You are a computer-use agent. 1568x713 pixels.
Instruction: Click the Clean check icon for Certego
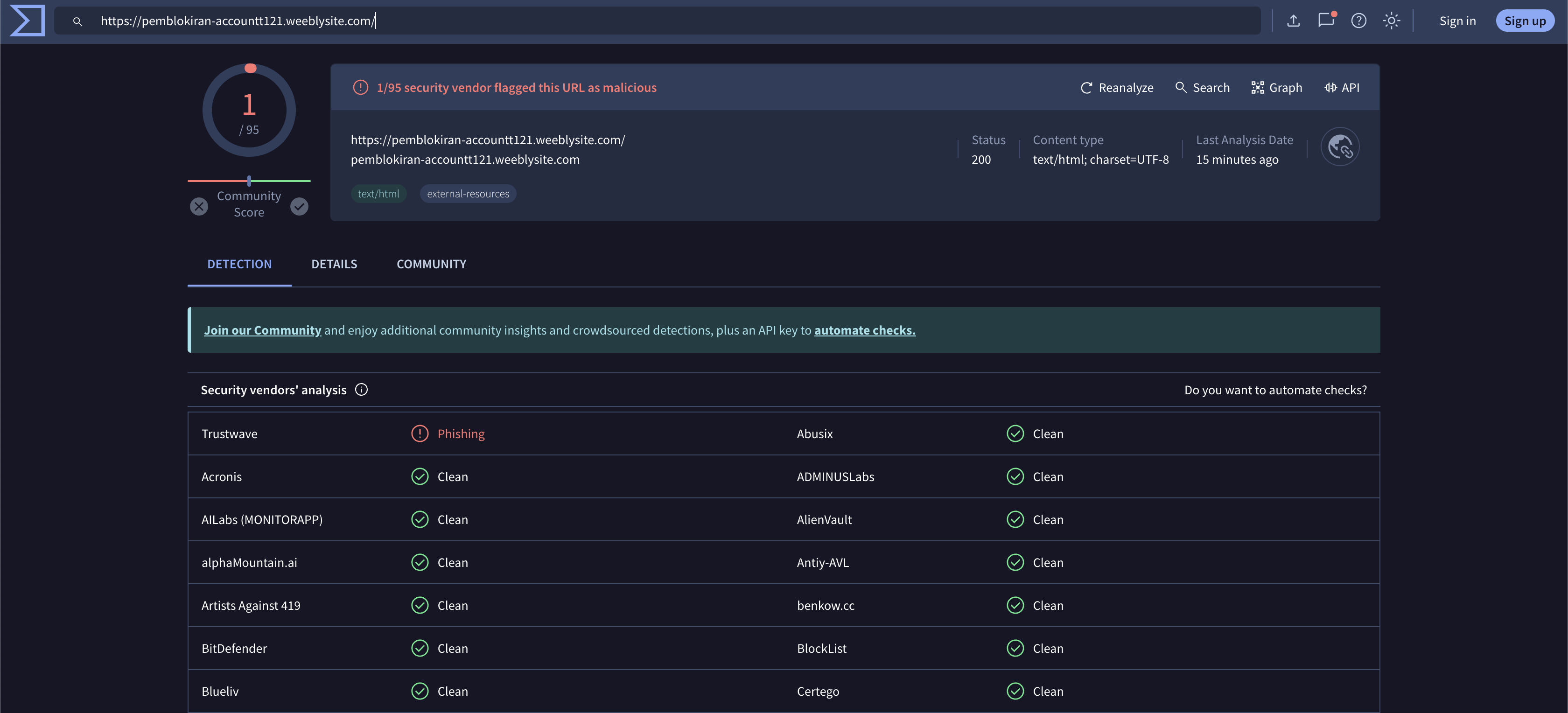coord(1015,691)
